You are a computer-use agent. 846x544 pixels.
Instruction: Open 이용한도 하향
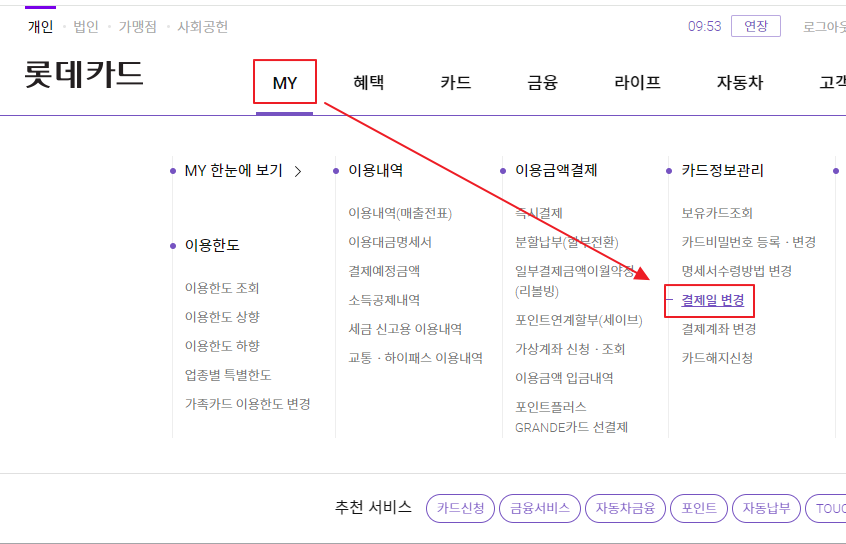pyautogui.click(x=222, y=346)
